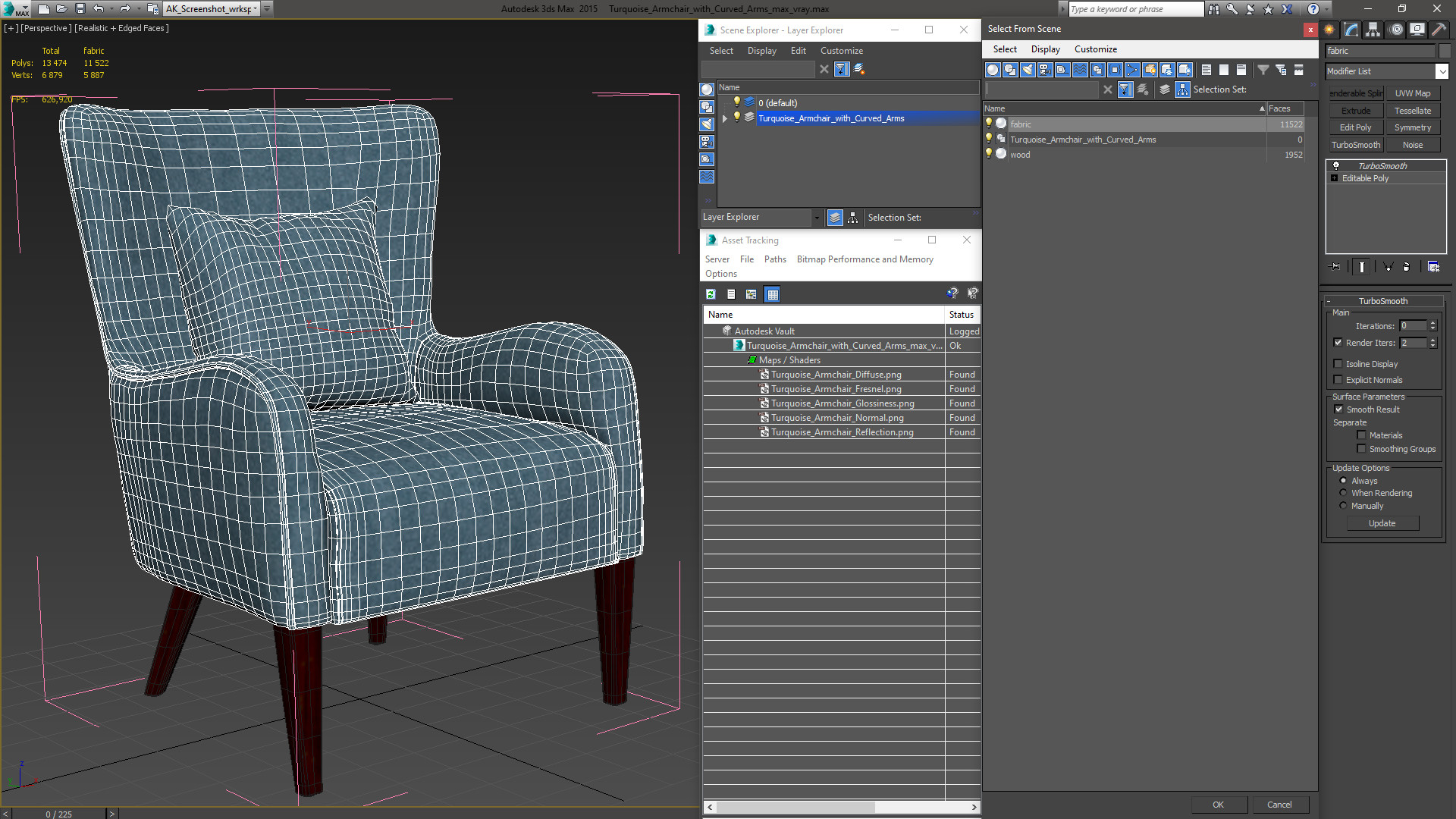Toggle Display Shapes filter in Select From Scene
The height and width of the screenshot is (819, 1456).
pyautogui.click(x=1010, y=70)
